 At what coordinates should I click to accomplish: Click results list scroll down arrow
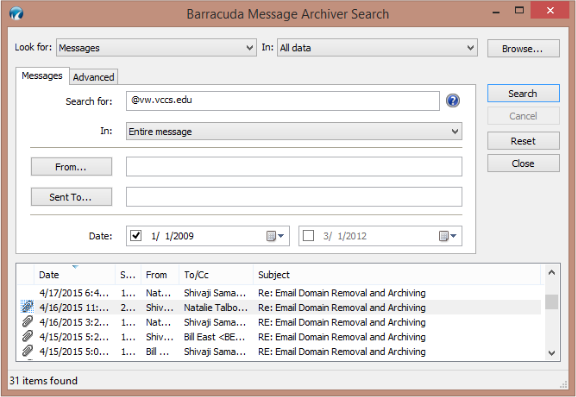[x=551, y=353]
